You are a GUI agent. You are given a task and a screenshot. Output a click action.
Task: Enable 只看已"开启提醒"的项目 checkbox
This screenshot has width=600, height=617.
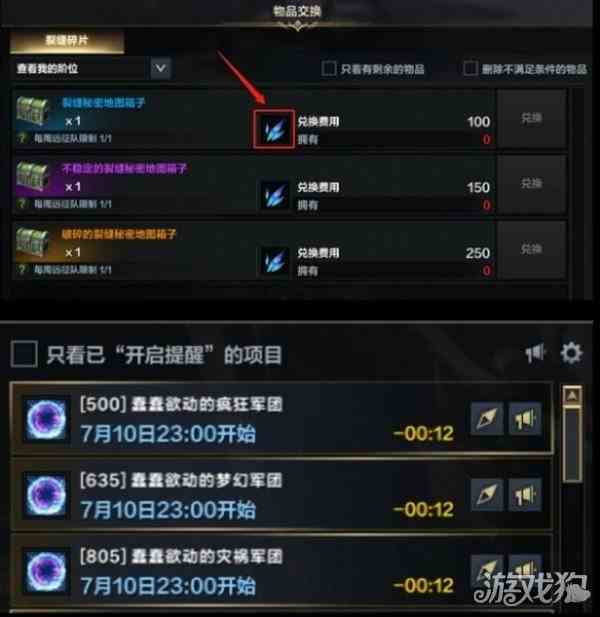tap(24, 354)
